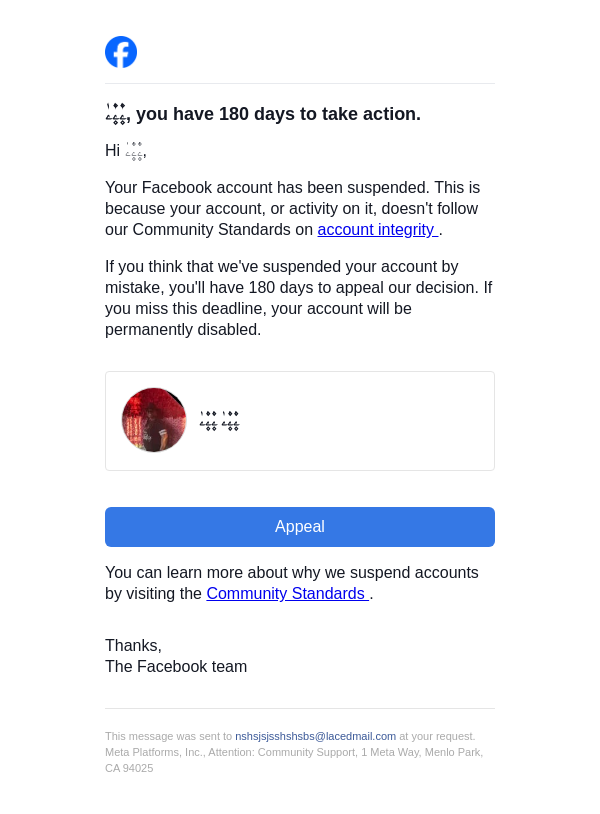Image resolution: width=600 pixels, height=814 pixels.
Task: Follow the Community Standards link
Action: coord(286,594)
